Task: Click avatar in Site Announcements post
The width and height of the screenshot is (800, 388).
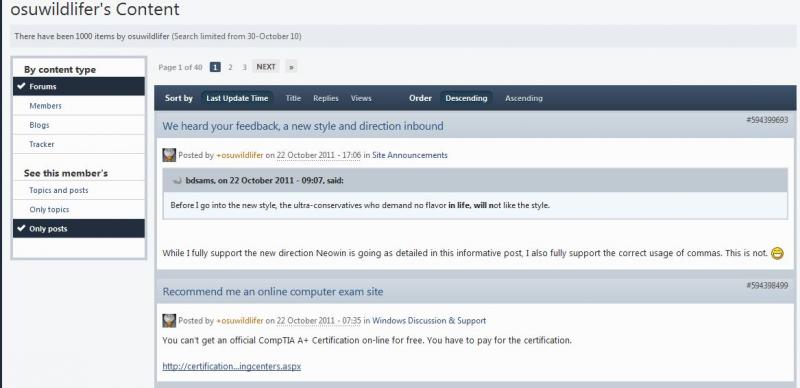Action: (169, 155)
